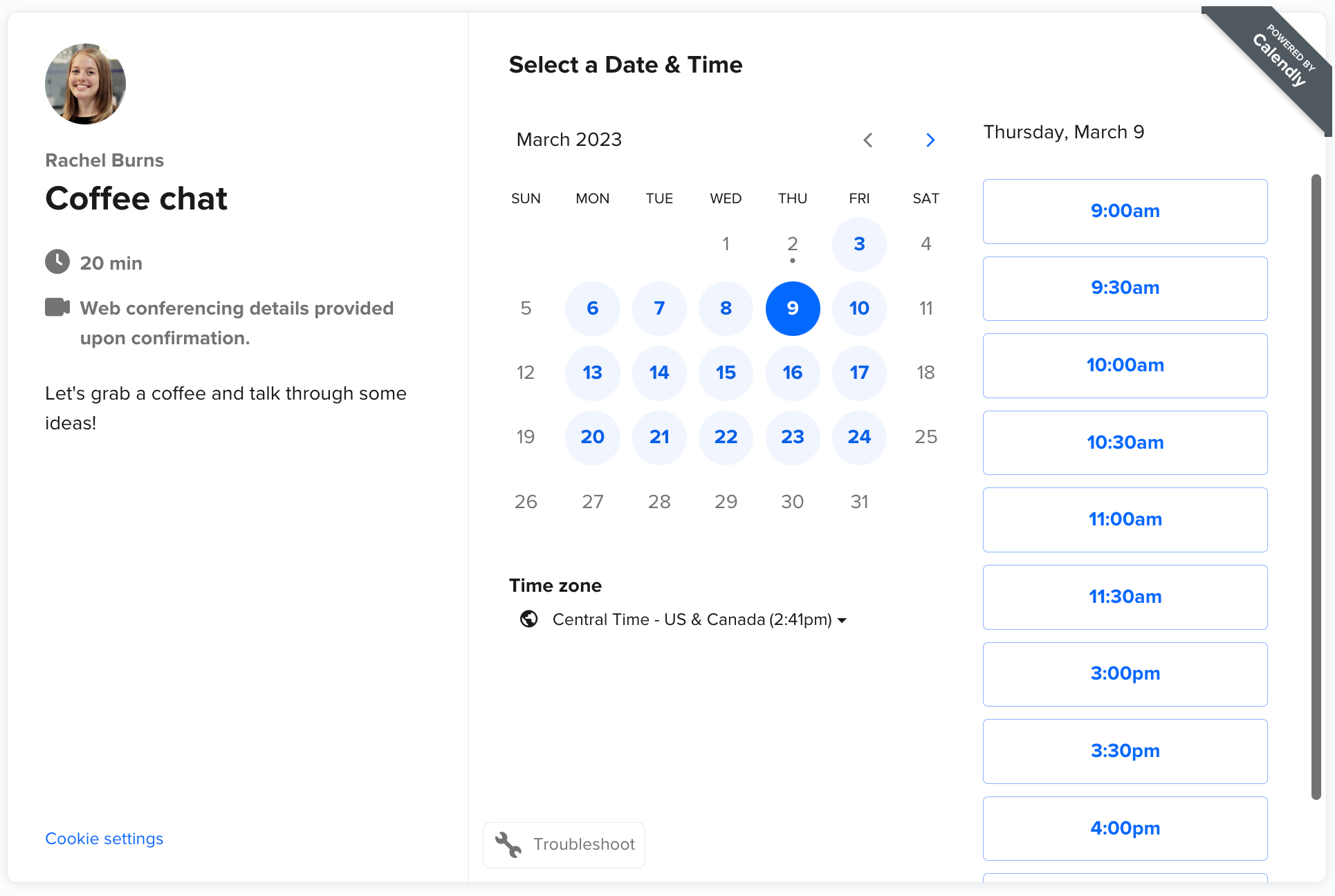Click the Troubleshoot button

[x=564, y=844]
